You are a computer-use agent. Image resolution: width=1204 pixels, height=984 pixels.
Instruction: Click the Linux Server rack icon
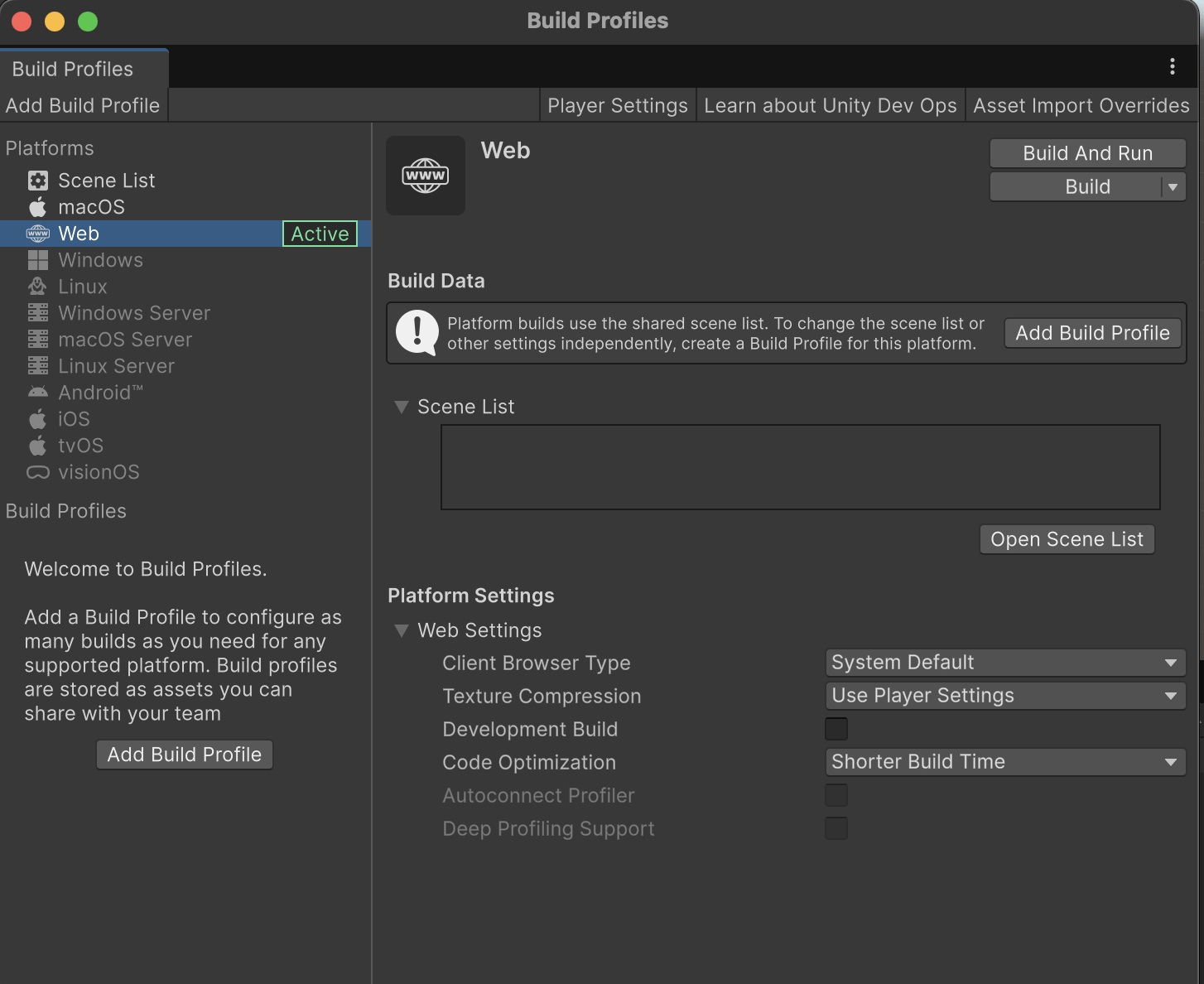click(x=38, y=366)
